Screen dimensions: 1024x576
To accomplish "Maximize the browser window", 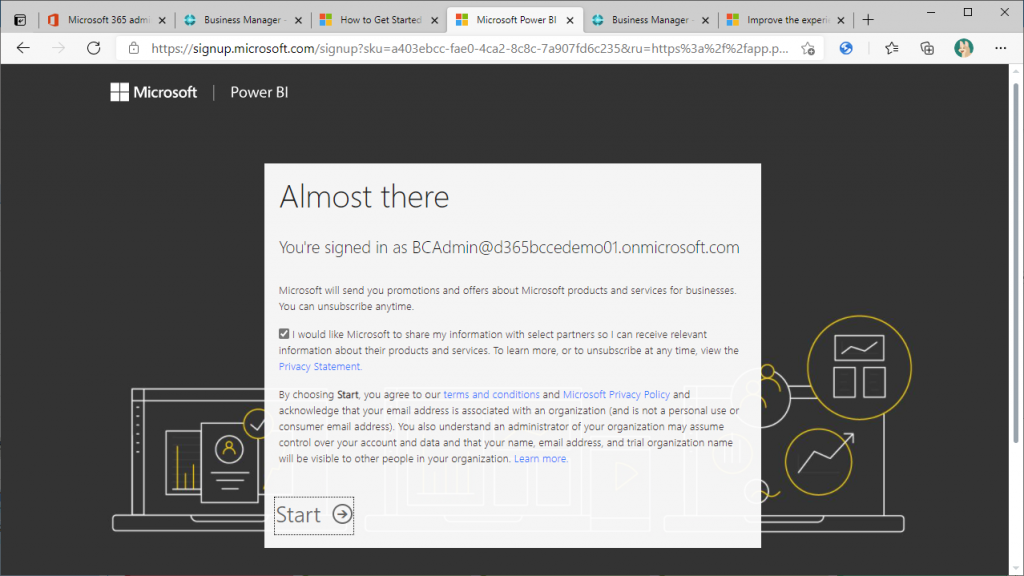I will [x=968, y=12].
